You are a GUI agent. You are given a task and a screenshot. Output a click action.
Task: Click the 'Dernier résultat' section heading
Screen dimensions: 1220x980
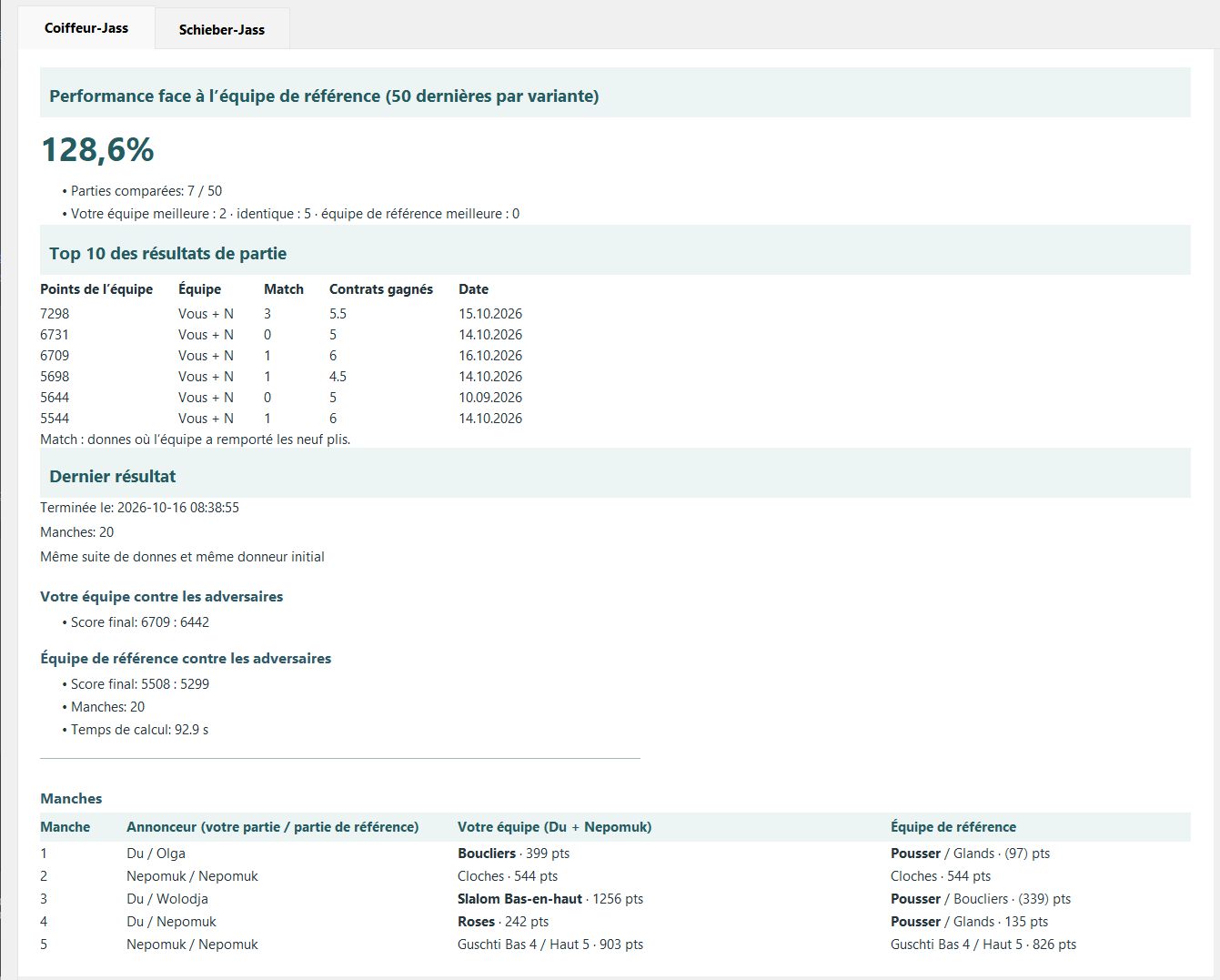(113, 477)
